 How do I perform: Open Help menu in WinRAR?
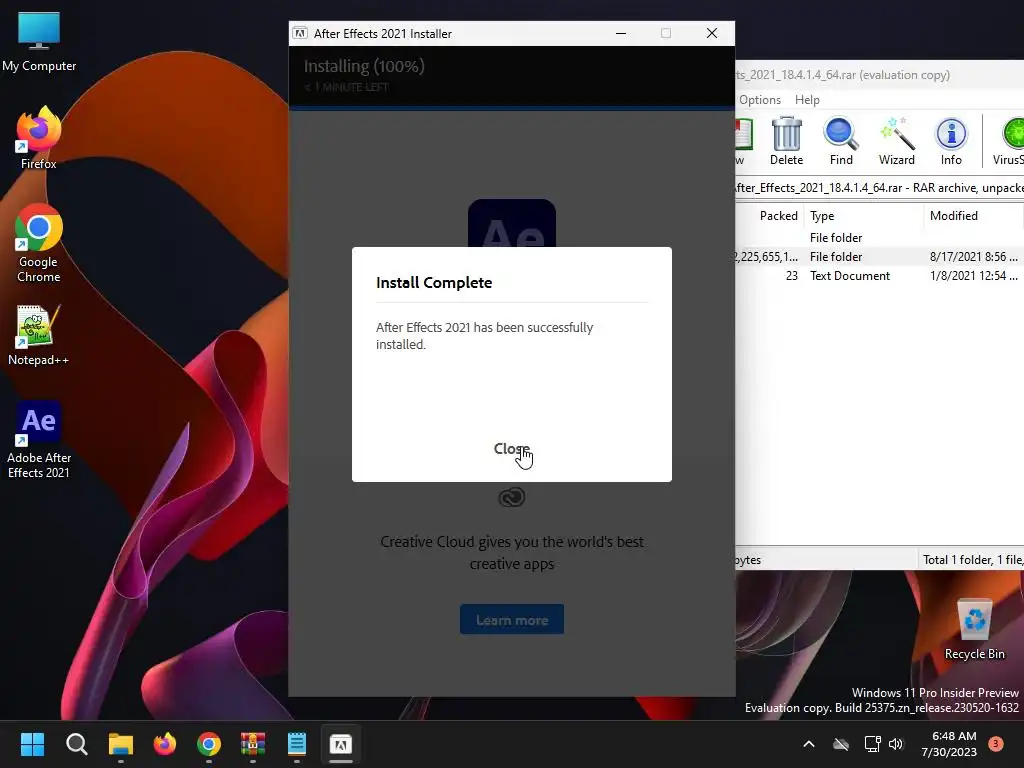coord(807,100)
